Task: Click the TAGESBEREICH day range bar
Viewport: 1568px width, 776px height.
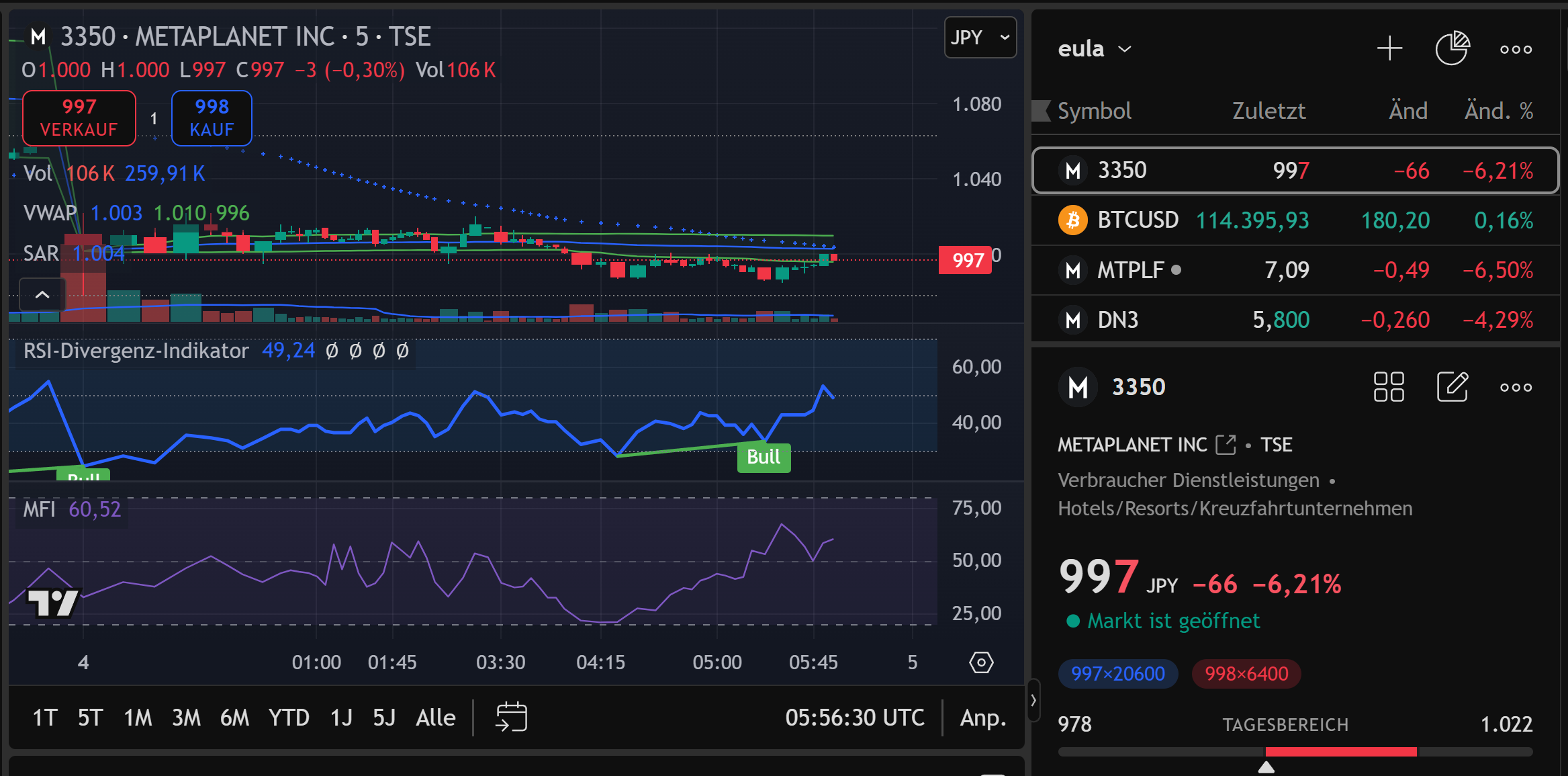Action: (x=1295, y=752)
